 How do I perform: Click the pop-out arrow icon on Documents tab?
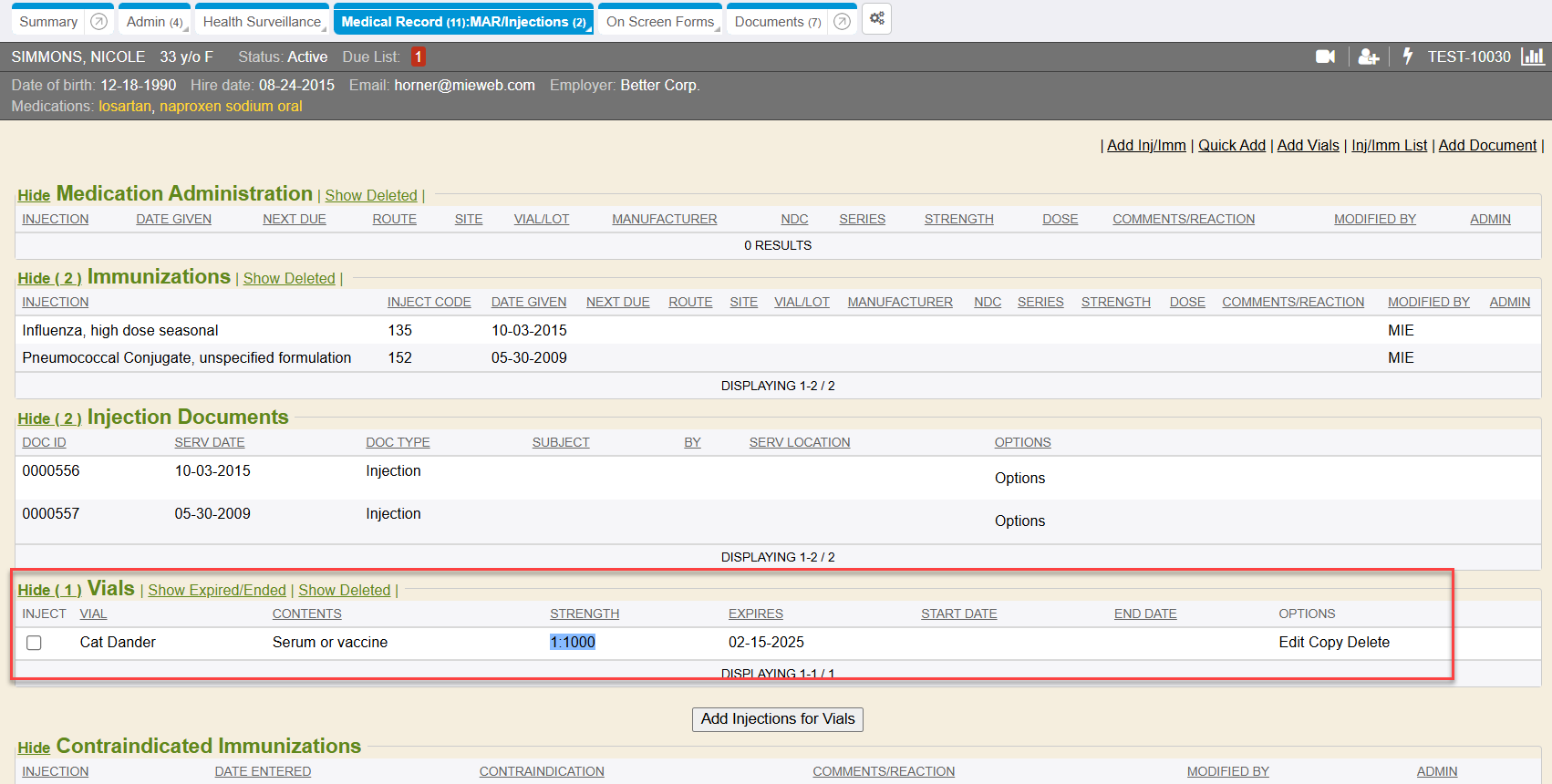(842, 22)
